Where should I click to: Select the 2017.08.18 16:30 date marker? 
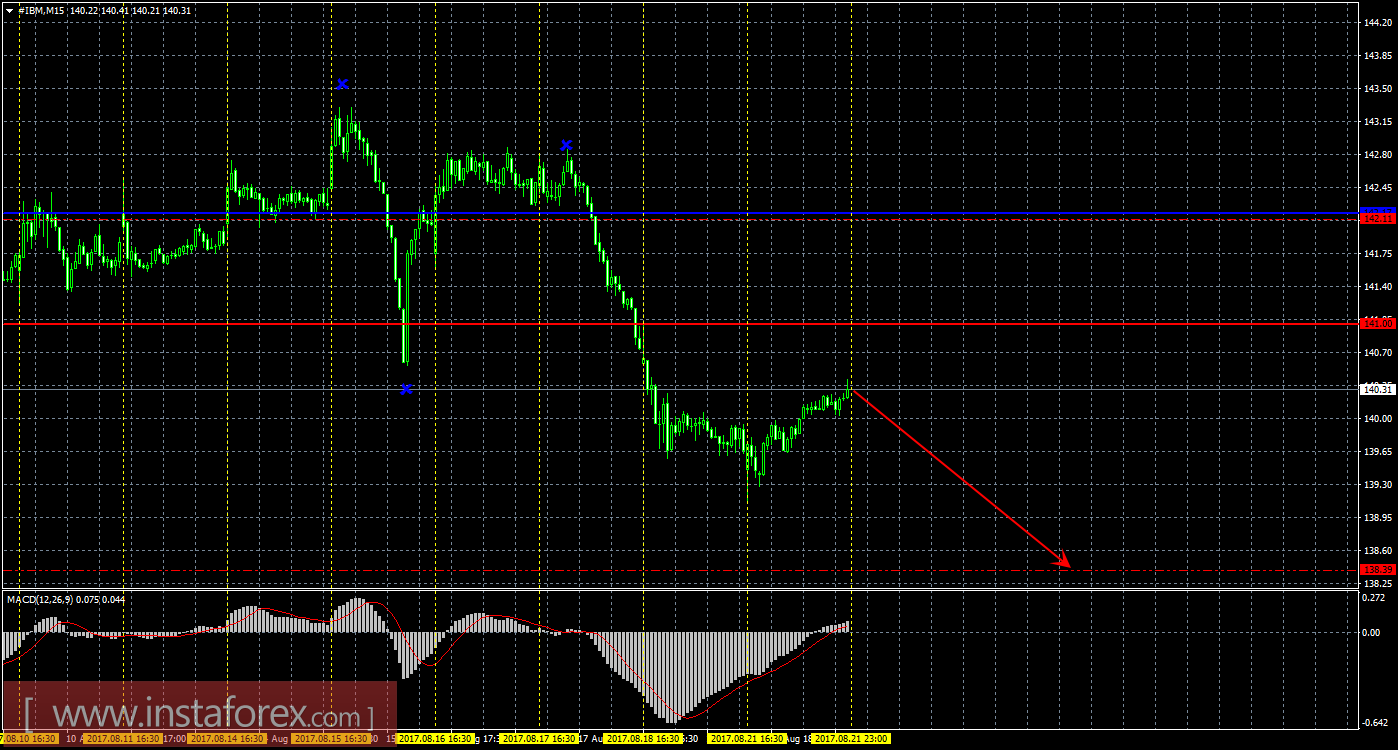pos(644,739)
